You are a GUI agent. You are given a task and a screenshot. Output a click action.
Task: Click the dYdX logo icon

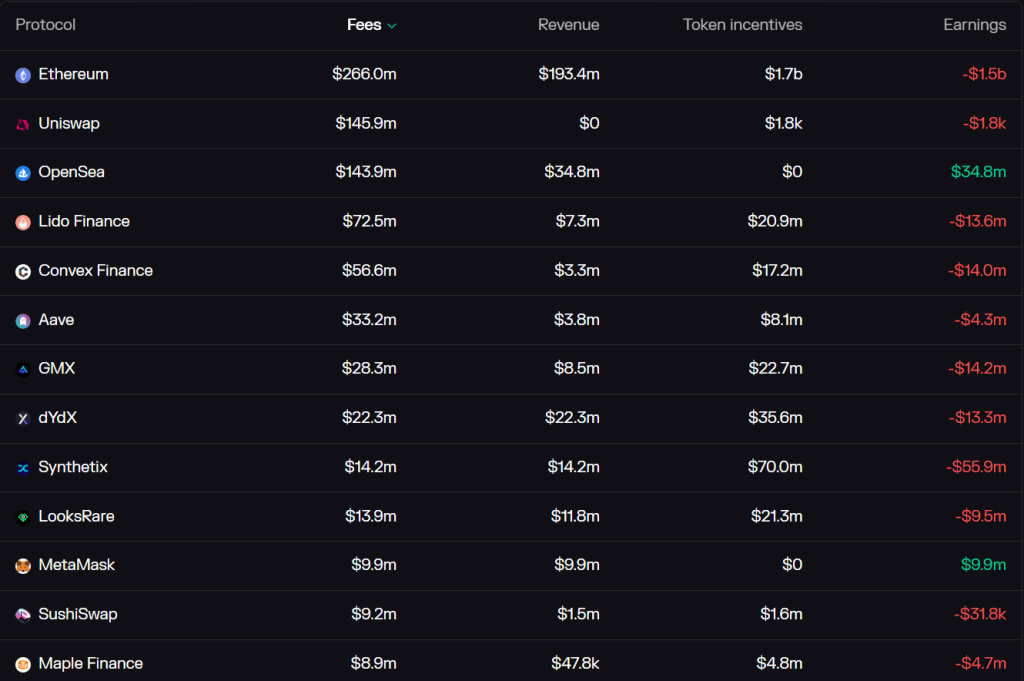[23, 419]
